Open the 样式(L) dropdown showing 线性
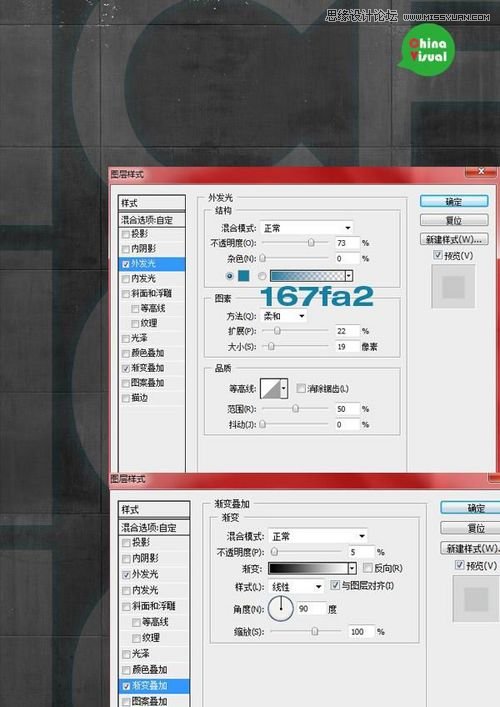This screenshot has width=500, height=707. coord(296,587)
